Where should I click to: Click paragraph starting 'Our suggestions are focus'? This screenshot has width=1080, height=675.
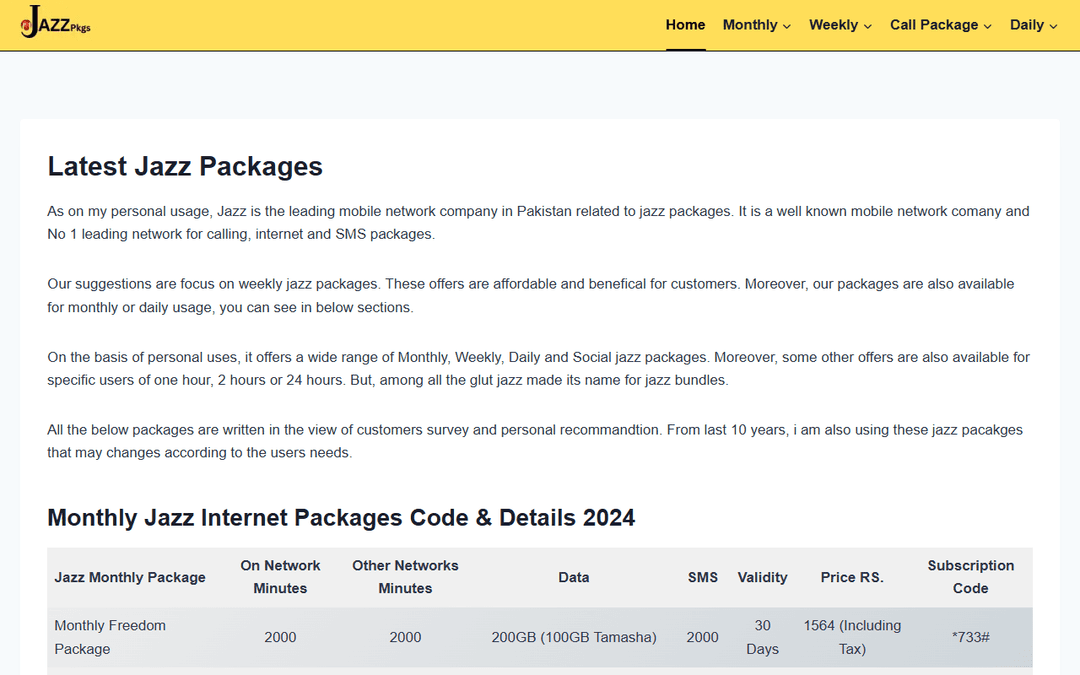531,295
